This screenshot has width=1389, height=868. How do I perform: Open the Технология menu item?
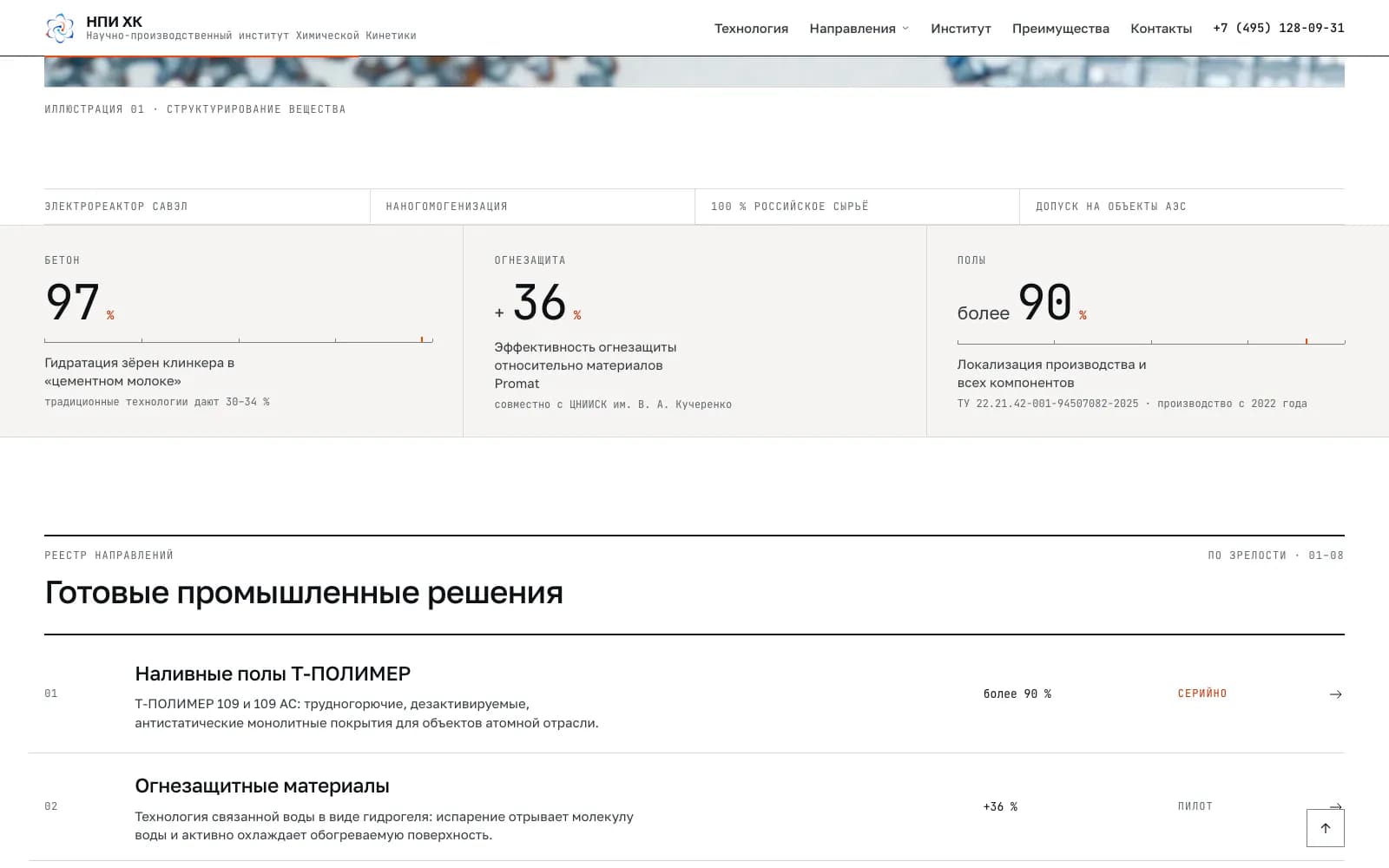[x=751, y=29]
